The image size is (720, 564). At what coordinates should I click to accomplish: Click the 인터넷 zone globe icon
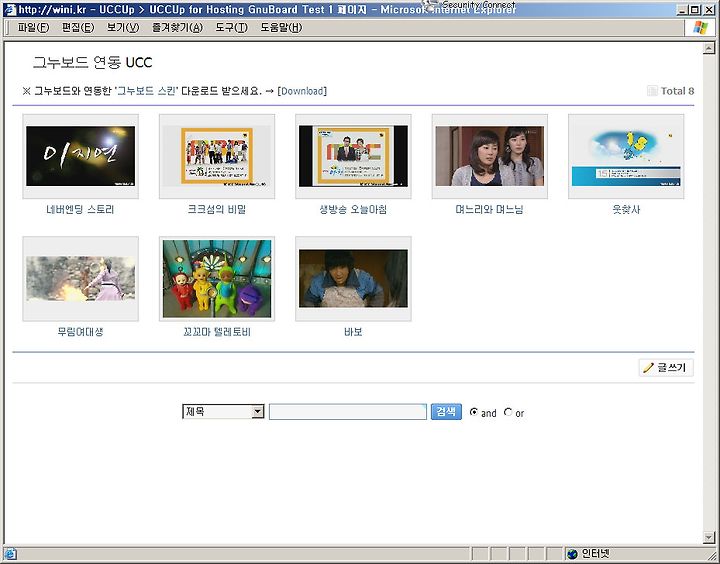pyautogui.click(x=572, y=554)
